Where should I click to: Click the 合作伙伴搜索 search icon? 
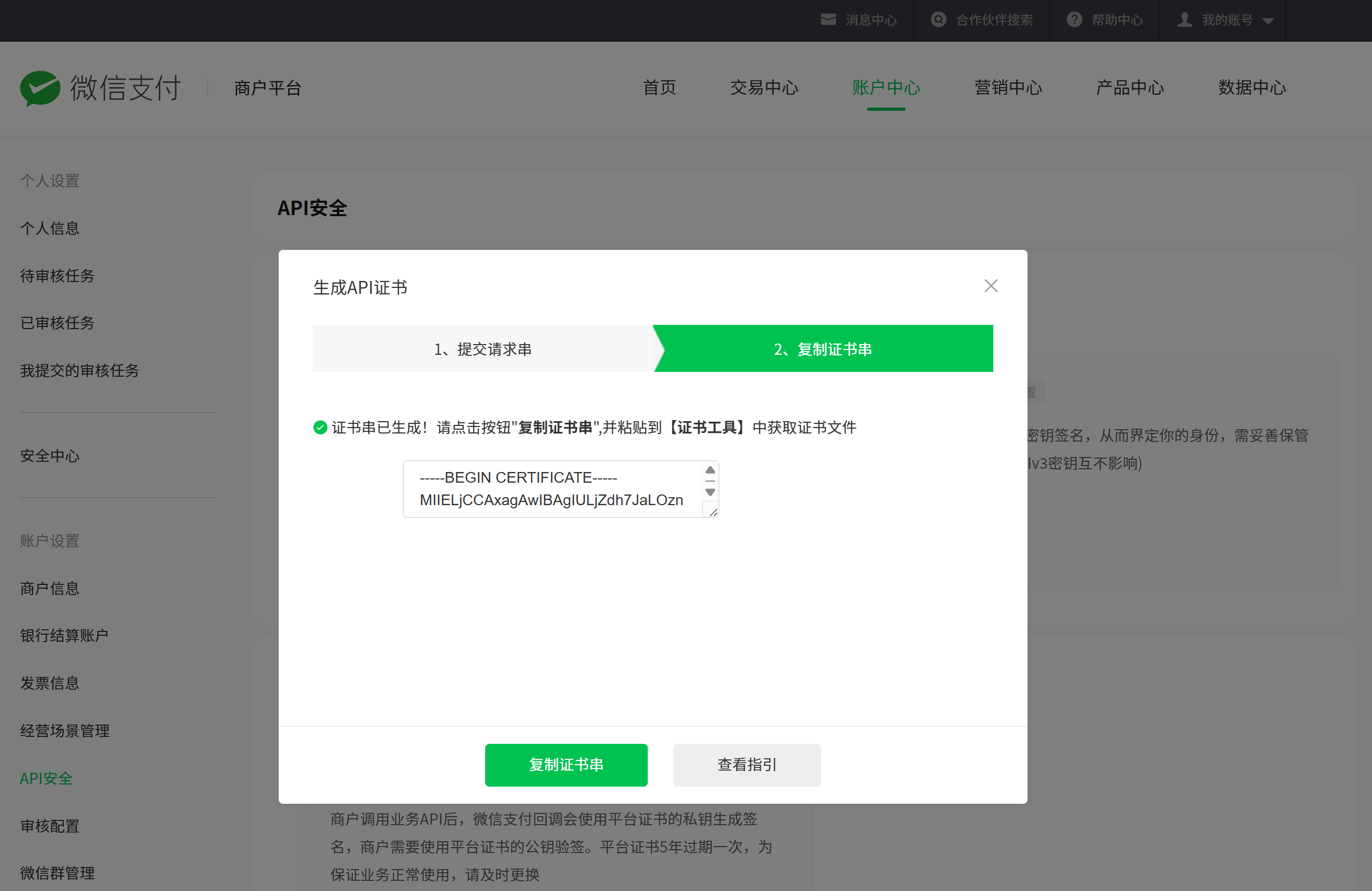[x=939, y=20]
